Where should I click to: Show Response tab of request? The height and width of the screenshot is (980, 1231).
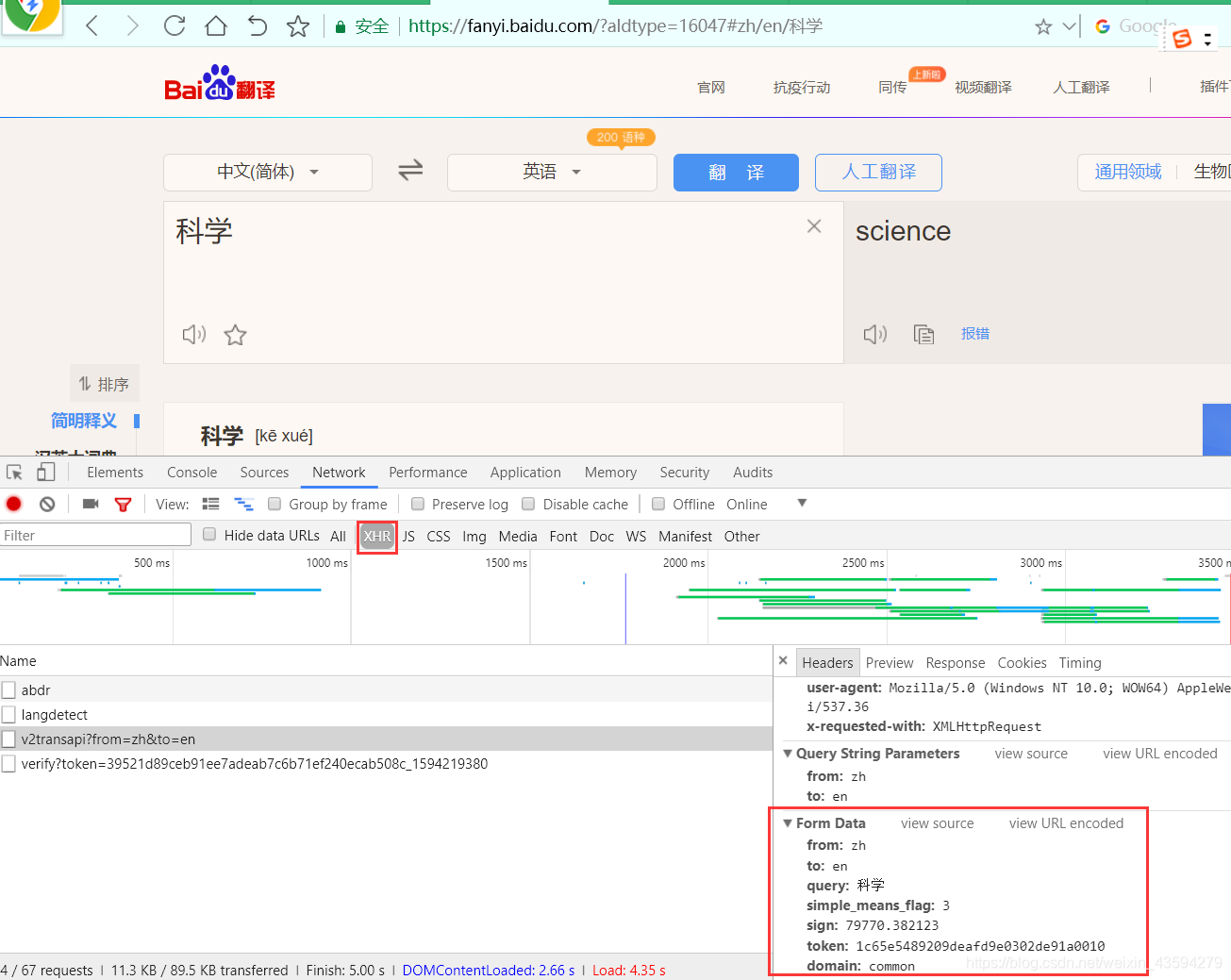pos(955,663)
